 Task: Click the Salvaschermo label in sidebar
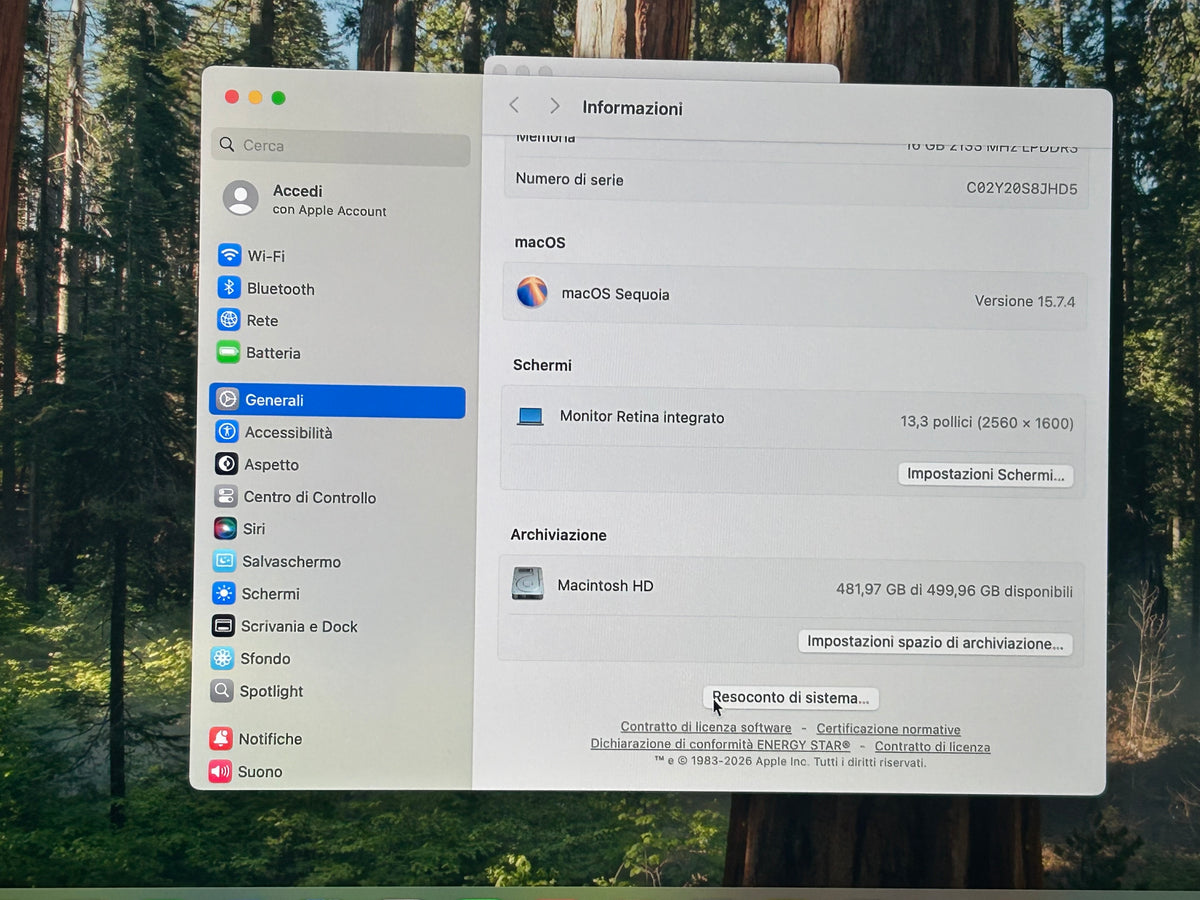[291, 562]
